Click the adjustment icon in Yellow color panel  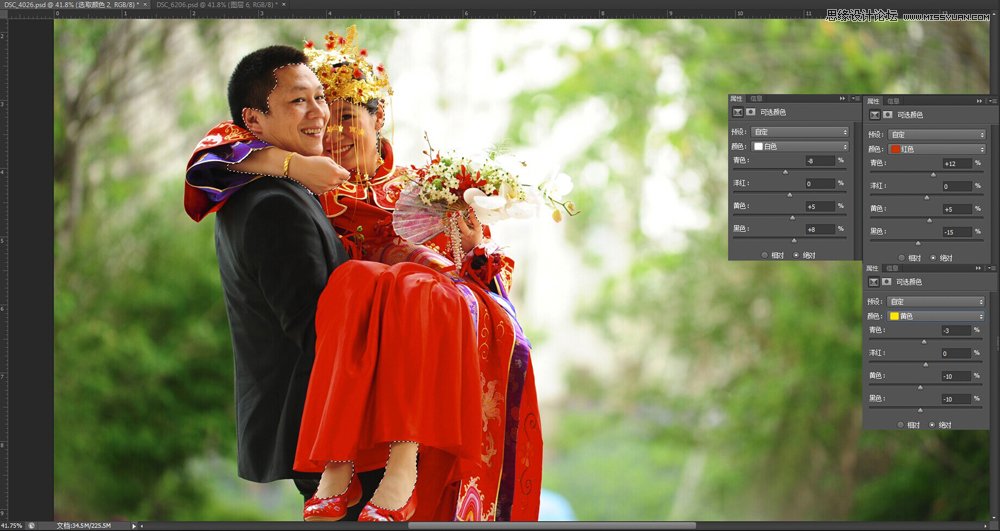tap(874, 282)
